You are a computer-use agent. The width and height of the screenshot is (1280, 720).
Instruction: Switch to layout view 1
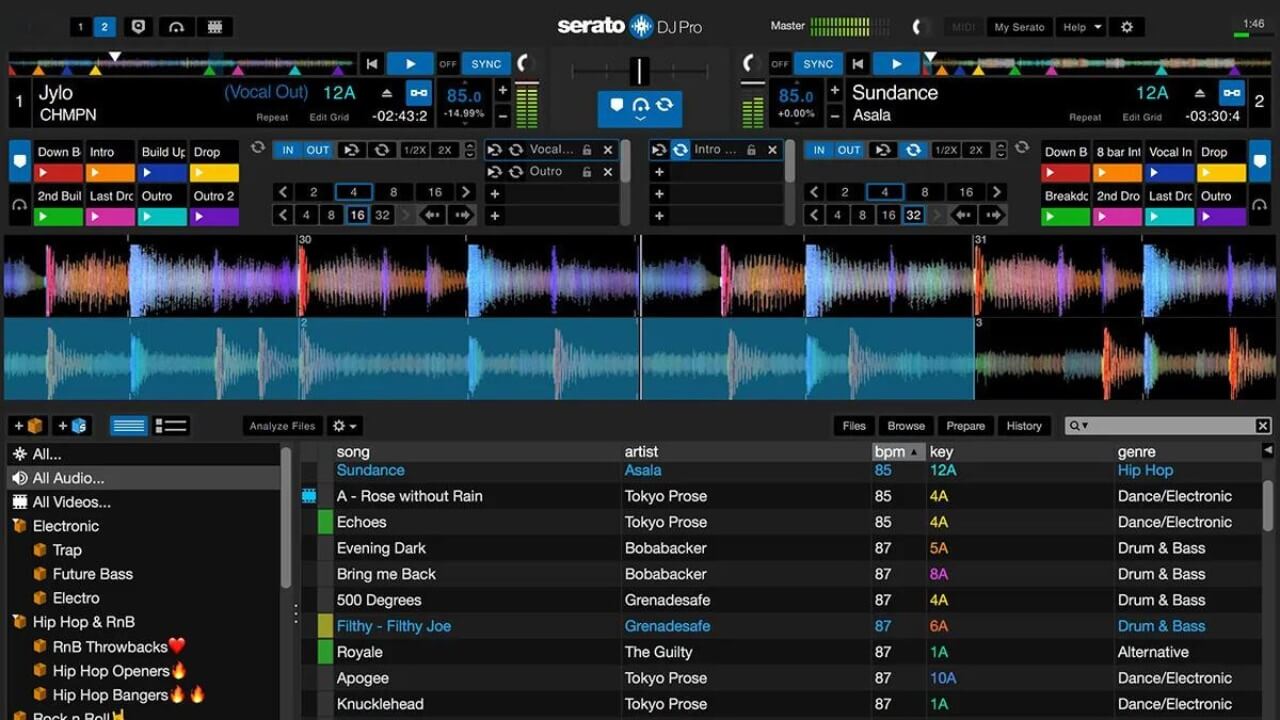point(81,27)
